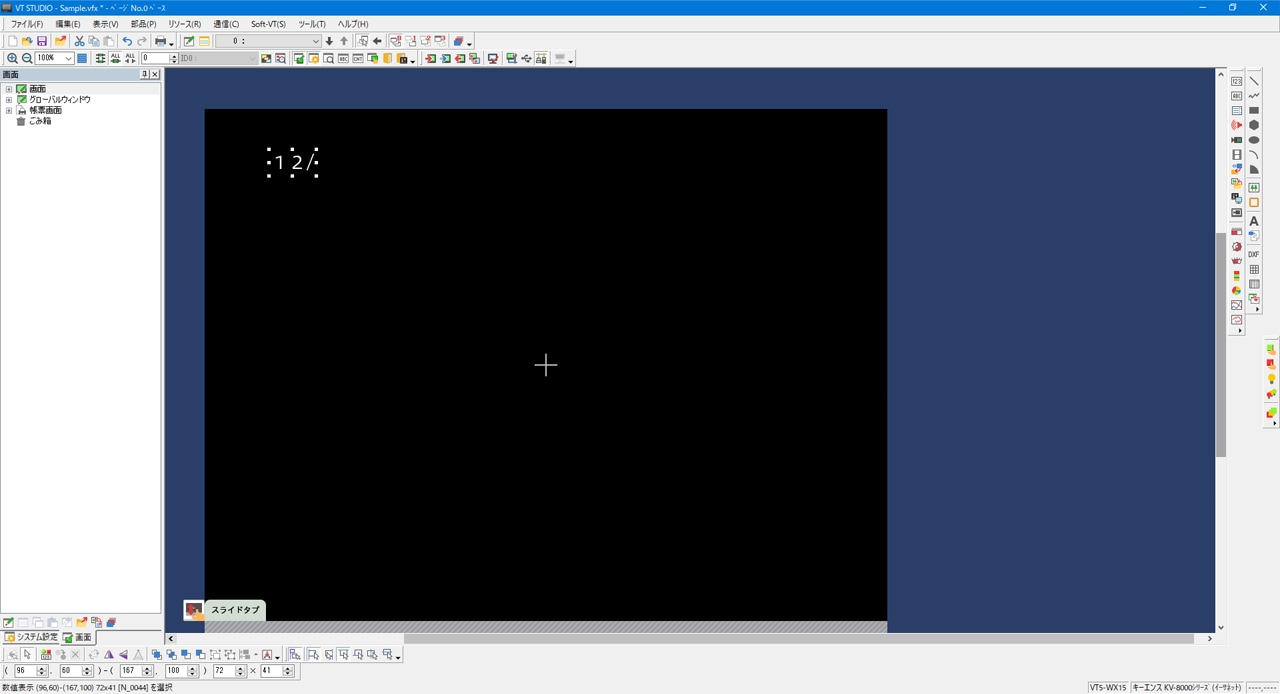Open the 100% zoom level dropdown
Viewport: 1280px width, 694px height.
68,59
